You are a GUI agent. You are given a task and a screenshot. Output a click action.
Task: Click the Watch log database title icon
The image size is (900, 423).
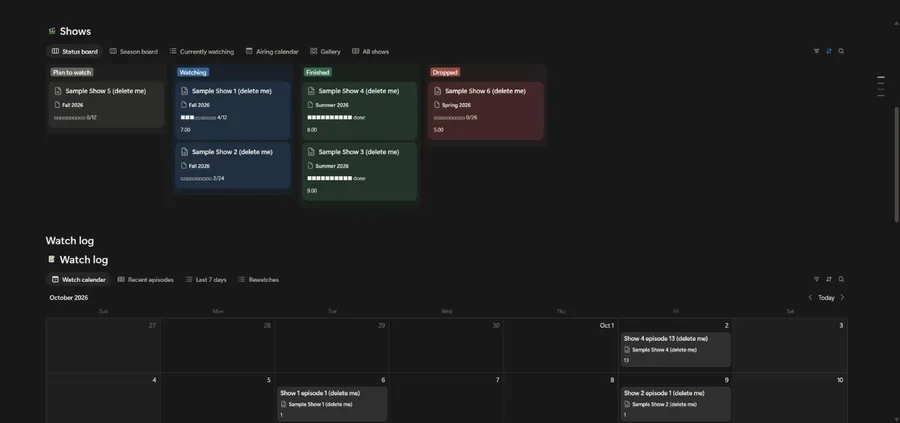52,259
